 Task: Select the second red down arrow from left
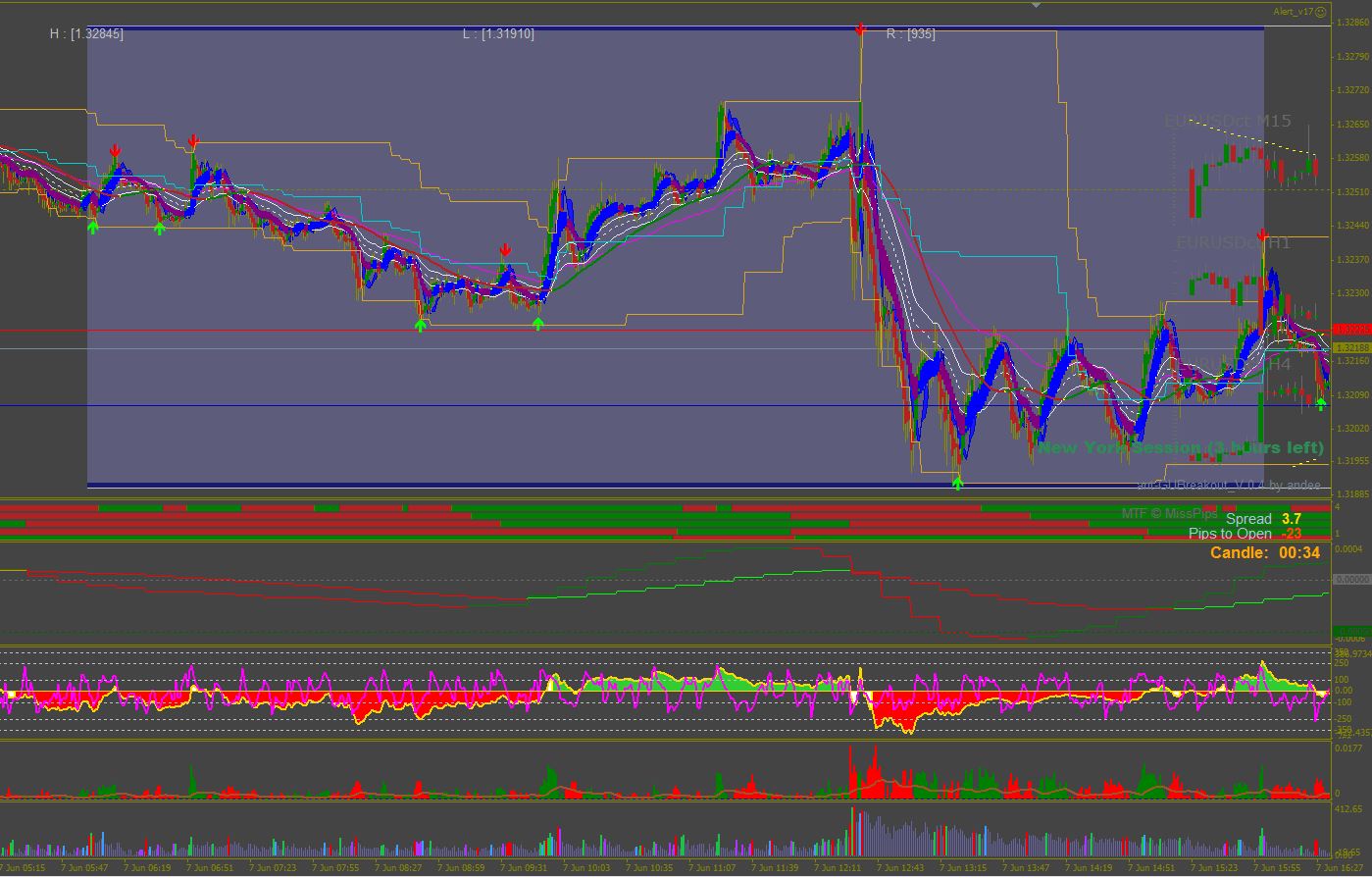coord(194,141)
